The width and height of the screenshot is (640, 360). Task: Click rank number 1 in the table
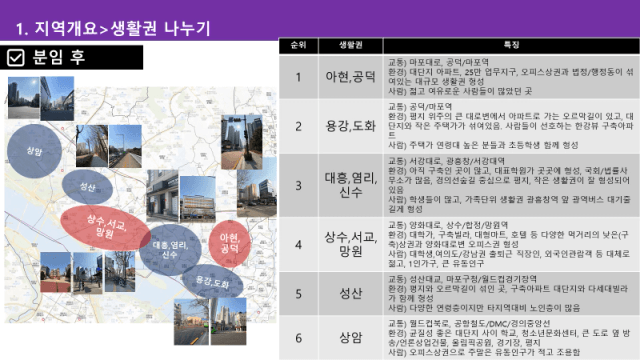298,77
